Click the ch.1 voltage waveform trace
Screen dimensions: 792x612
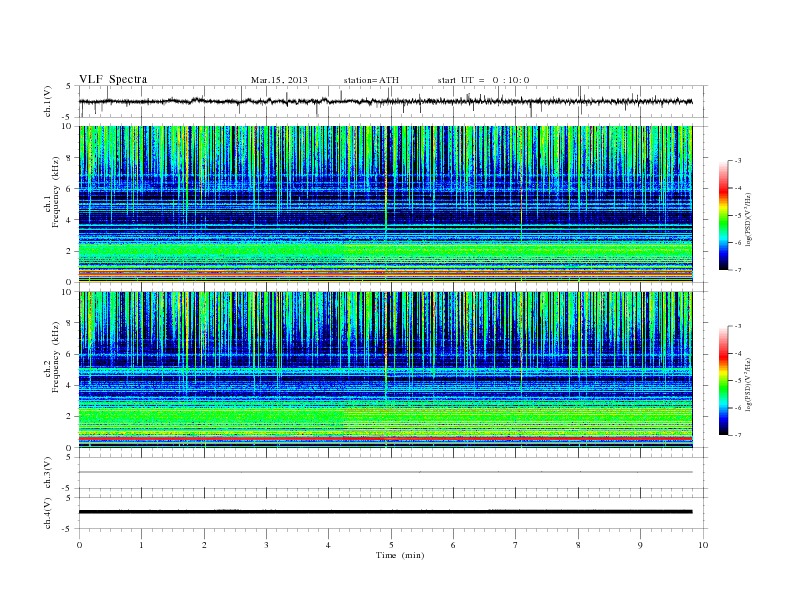coord(385,101)
